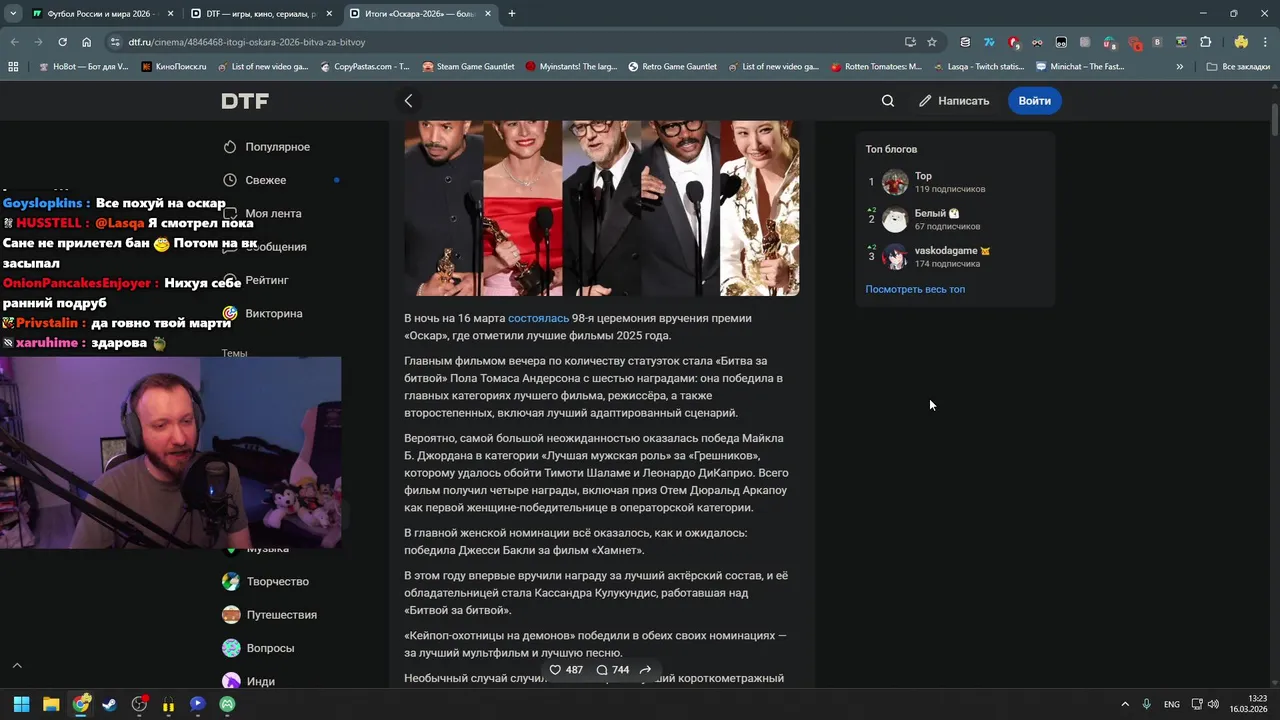
Task: Share the article with arrow icon
Action: click(x=645, y=670)
